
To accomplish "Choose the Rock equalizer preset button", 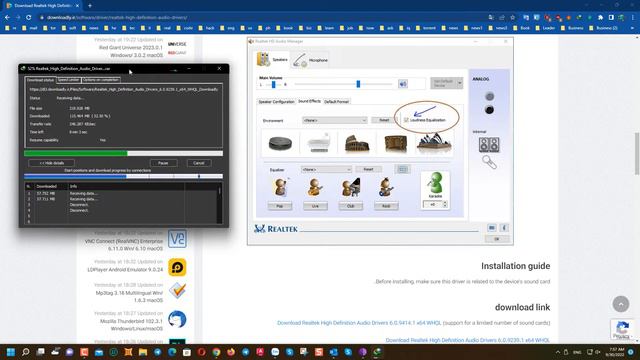I will [386, 206].
